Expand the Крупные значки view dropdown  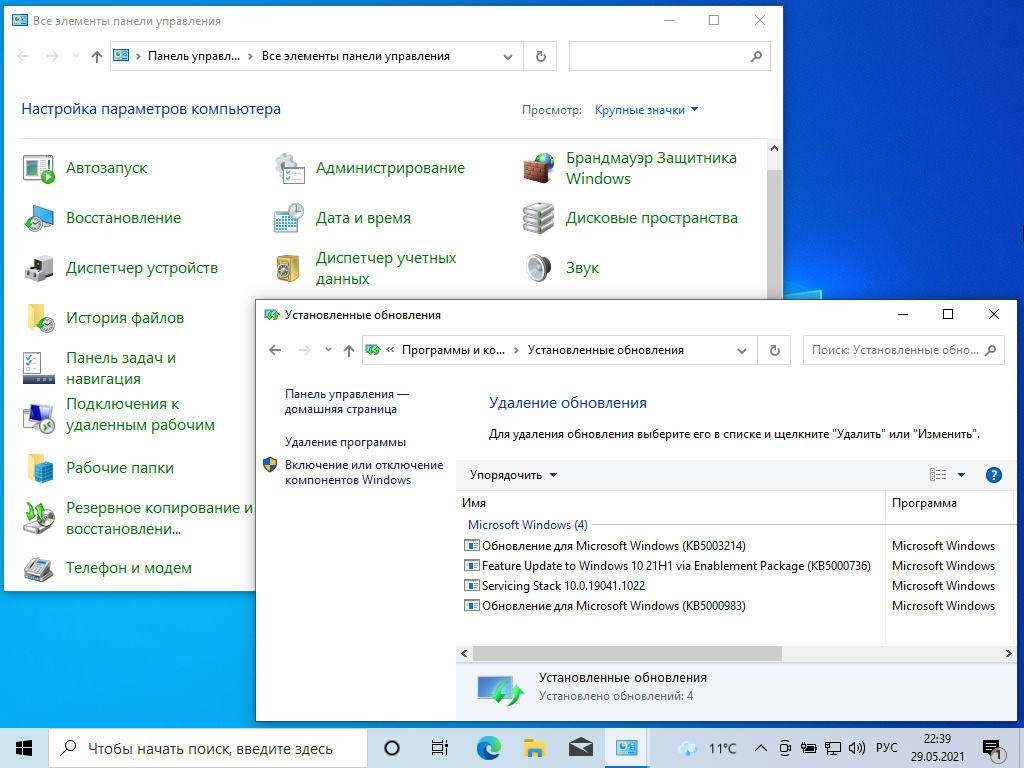(646, 110)
